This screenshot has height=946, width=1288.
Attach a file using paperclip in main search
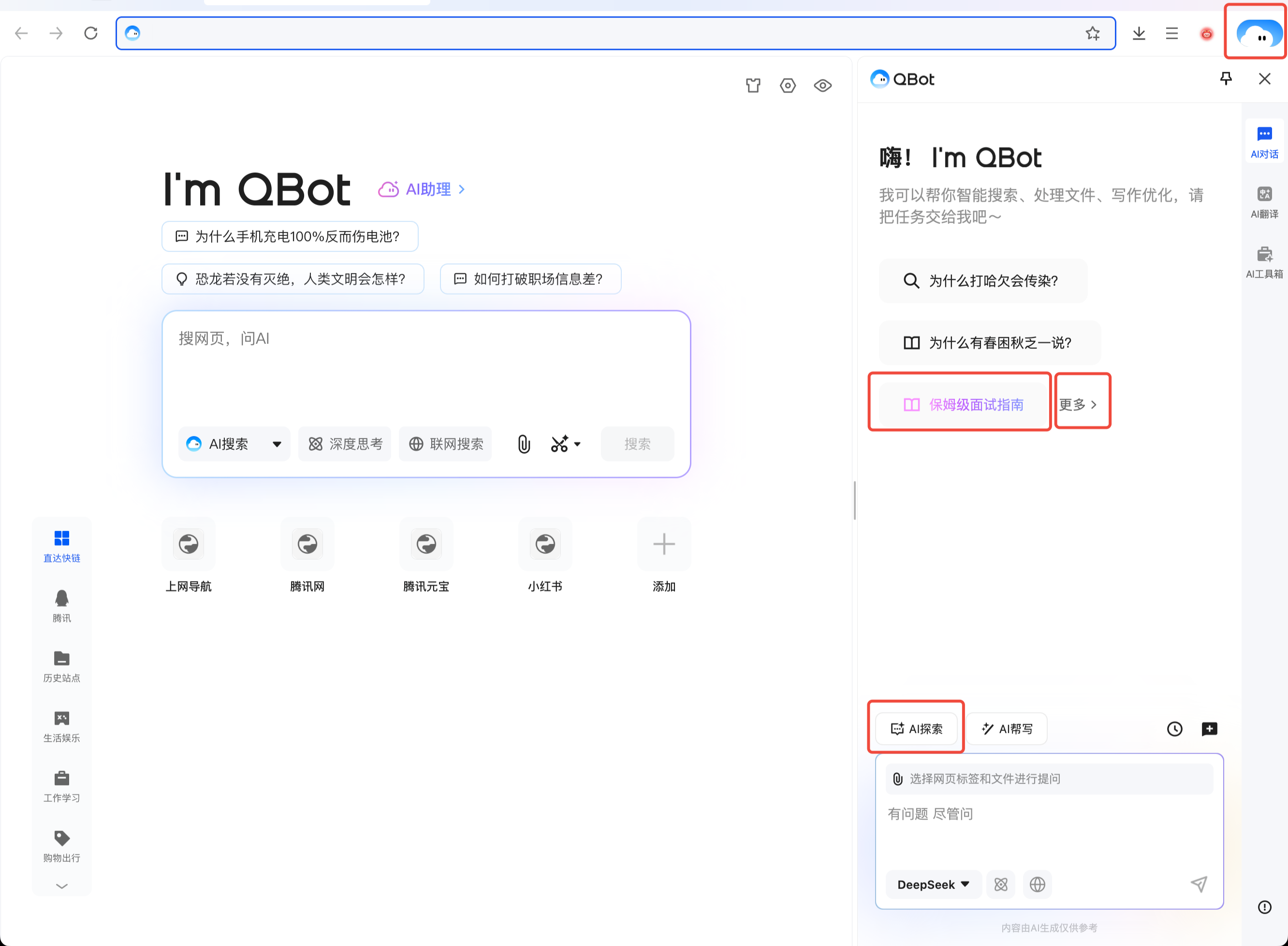pos(524,444)
